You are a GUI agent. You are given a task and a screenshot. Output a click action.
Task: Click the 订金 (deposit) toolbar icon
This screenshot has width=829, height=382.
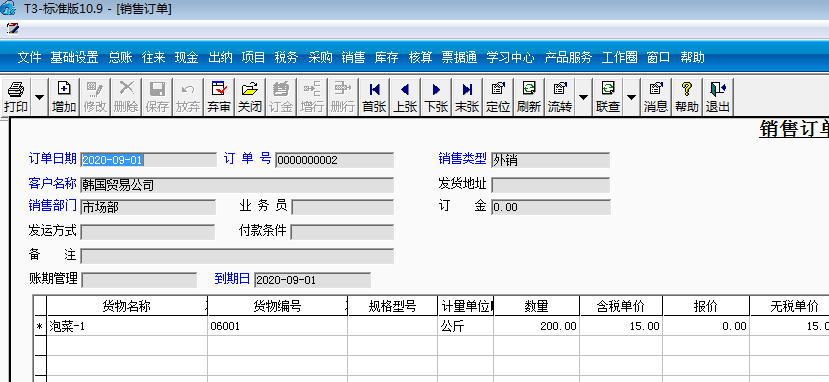click(281, 97)
